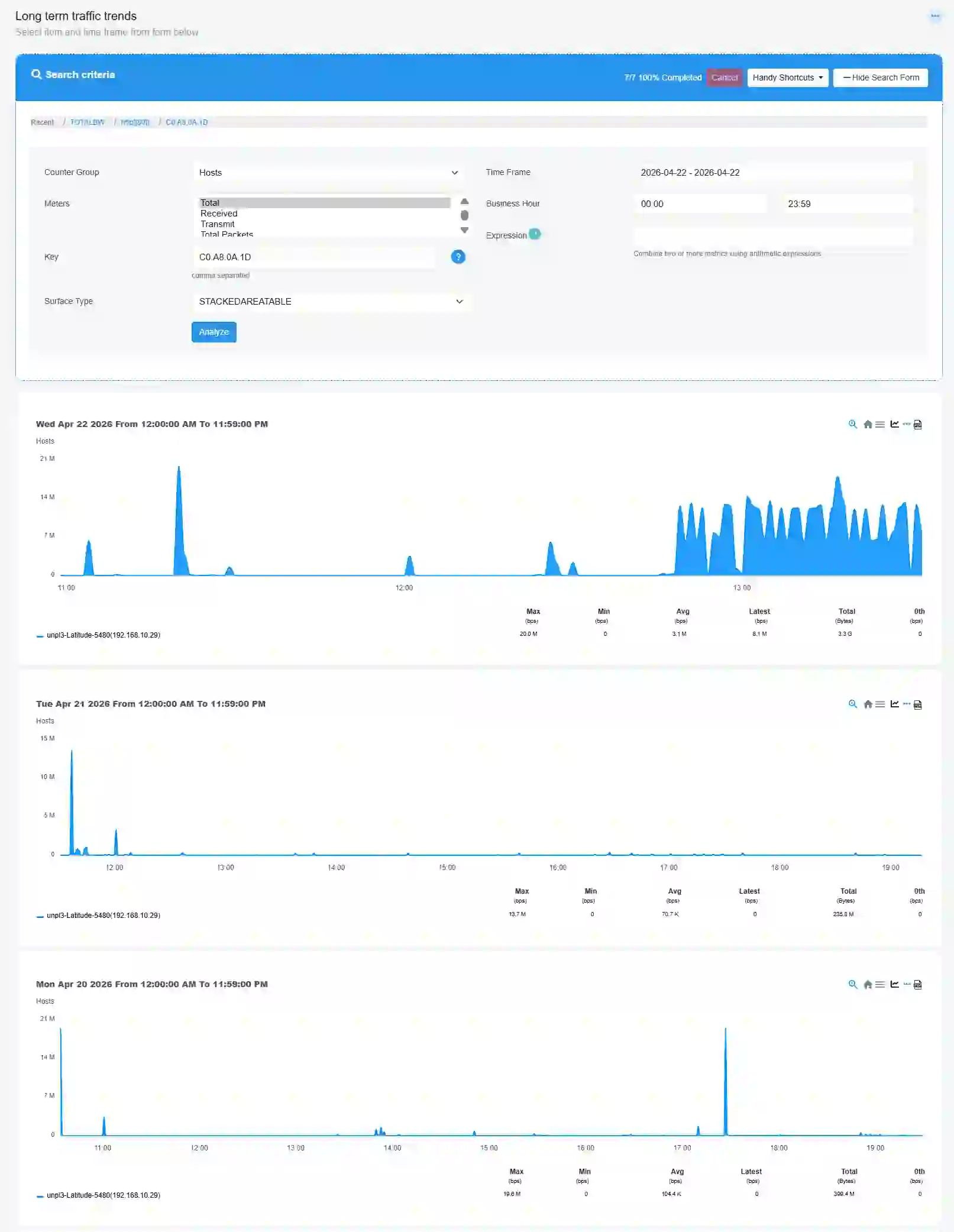Click Max value 13.7 M in Tue chart table
954x1232 pixels.
(x=517, y=914)
